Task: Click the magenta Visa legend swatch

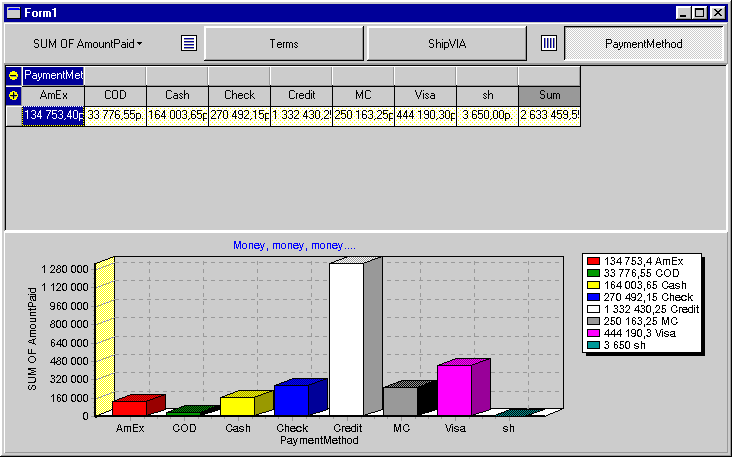Action: 594,331
